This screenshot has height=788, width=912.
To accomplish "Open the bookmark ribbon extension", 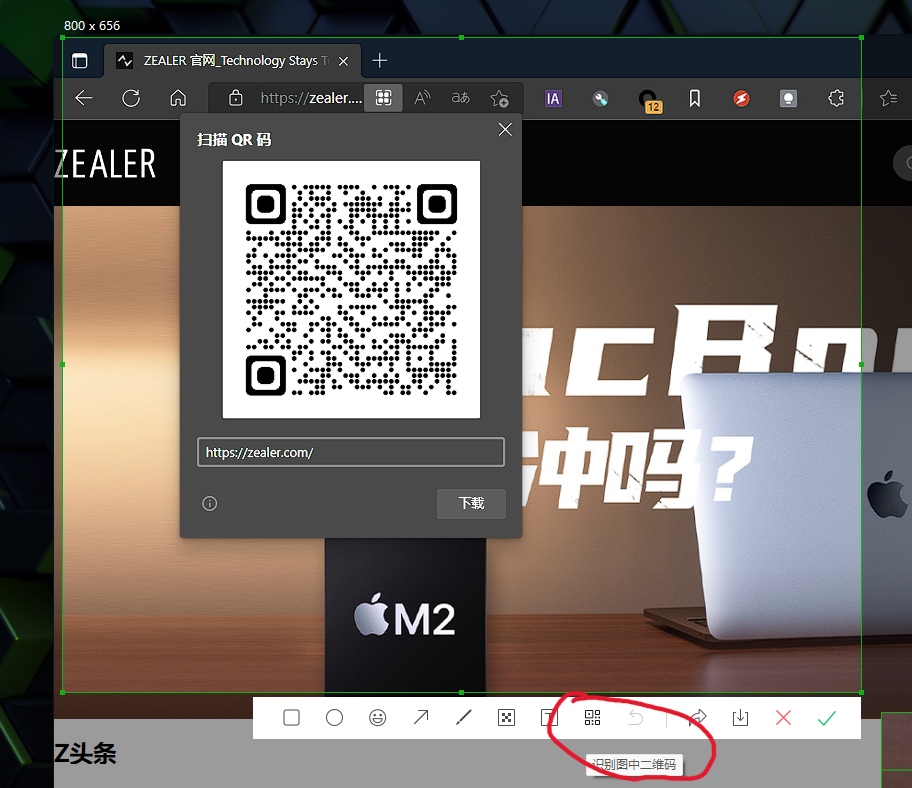I will [694, 98].
